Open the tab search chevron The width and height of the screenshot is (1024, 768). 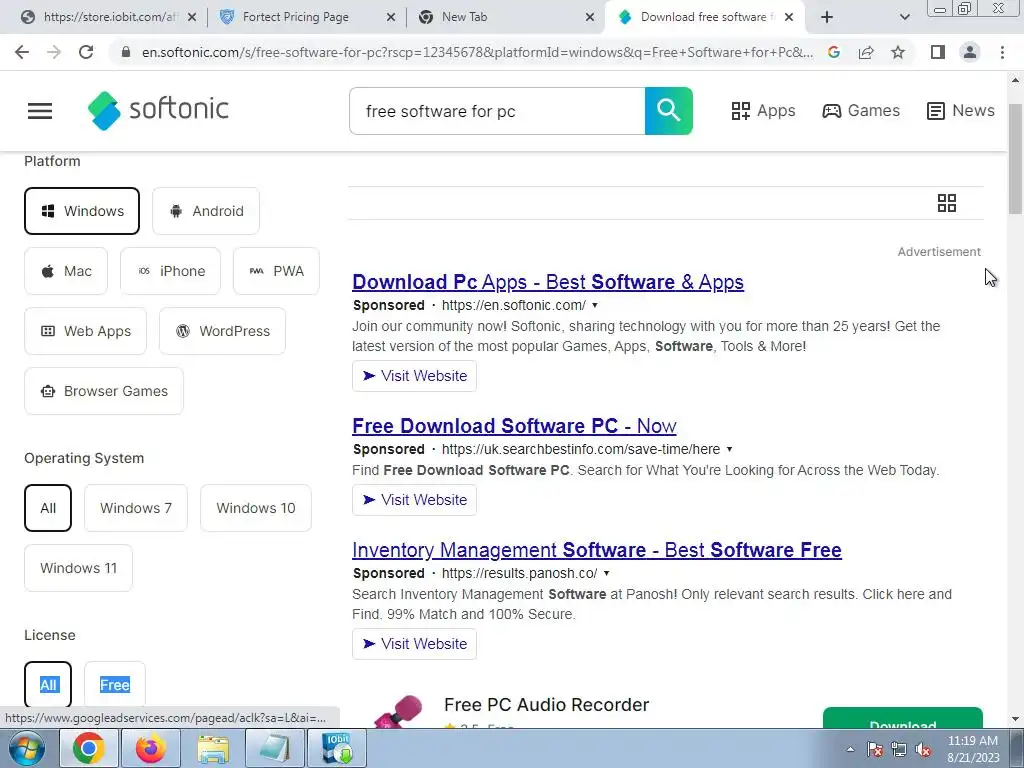coord(904,17)
